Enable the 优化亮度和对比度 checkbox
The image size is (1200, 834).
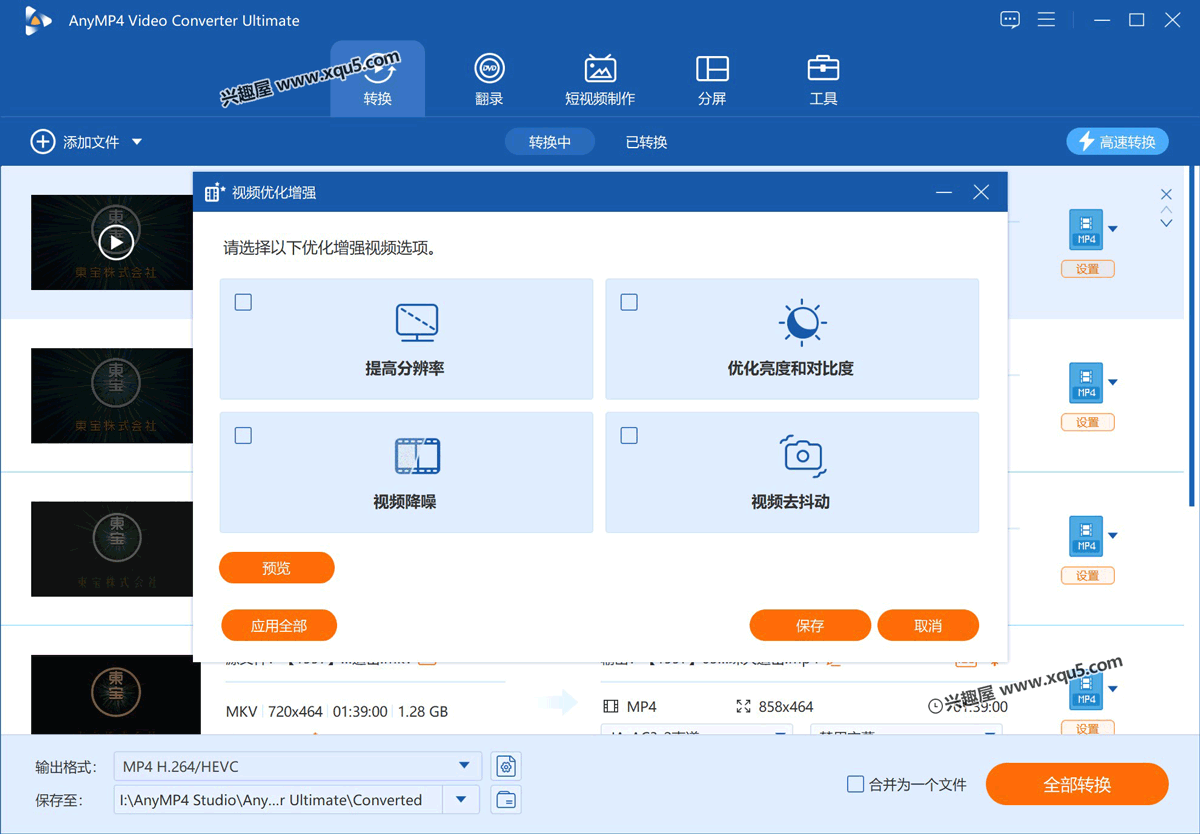click(x=629, y=302)
